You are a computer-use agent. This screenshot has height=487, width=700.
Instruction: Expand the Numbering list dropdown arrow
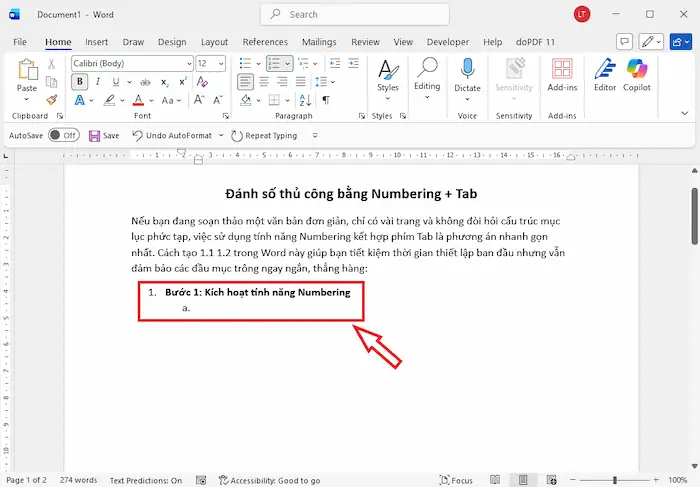tap(288, 63)
